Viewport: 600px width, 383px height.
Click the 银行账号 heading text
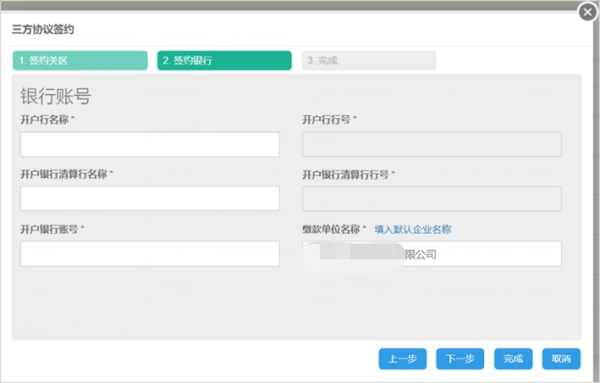(56, 96)
